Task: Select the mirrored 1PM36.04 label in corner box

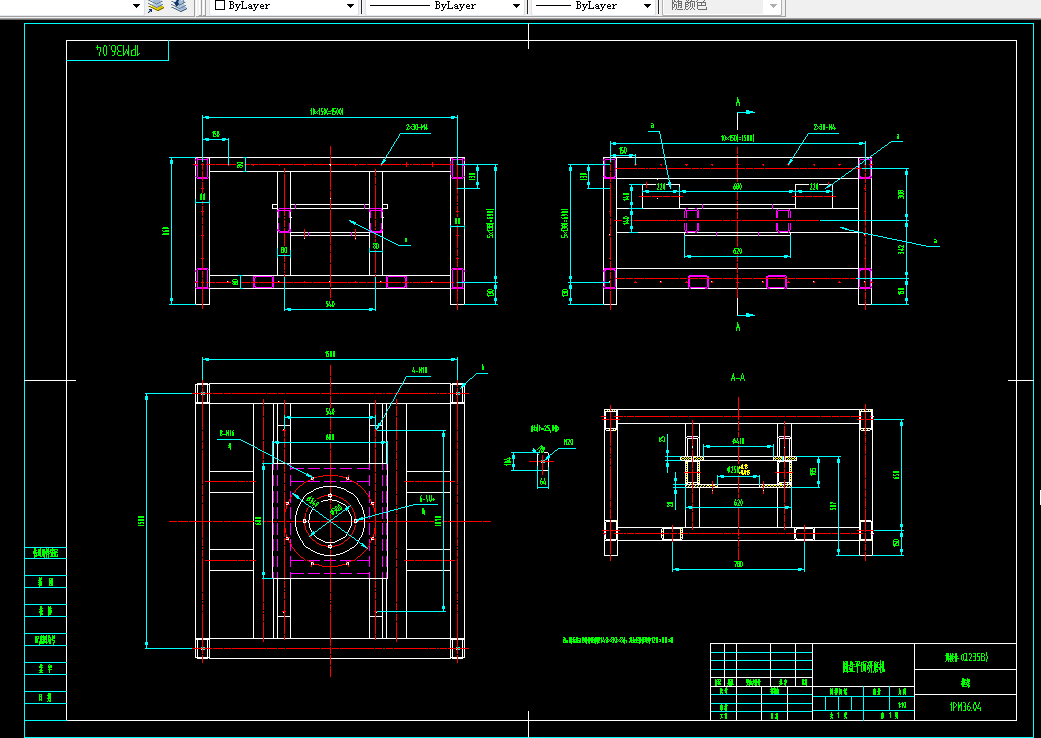Action: (x=119, y=50)
